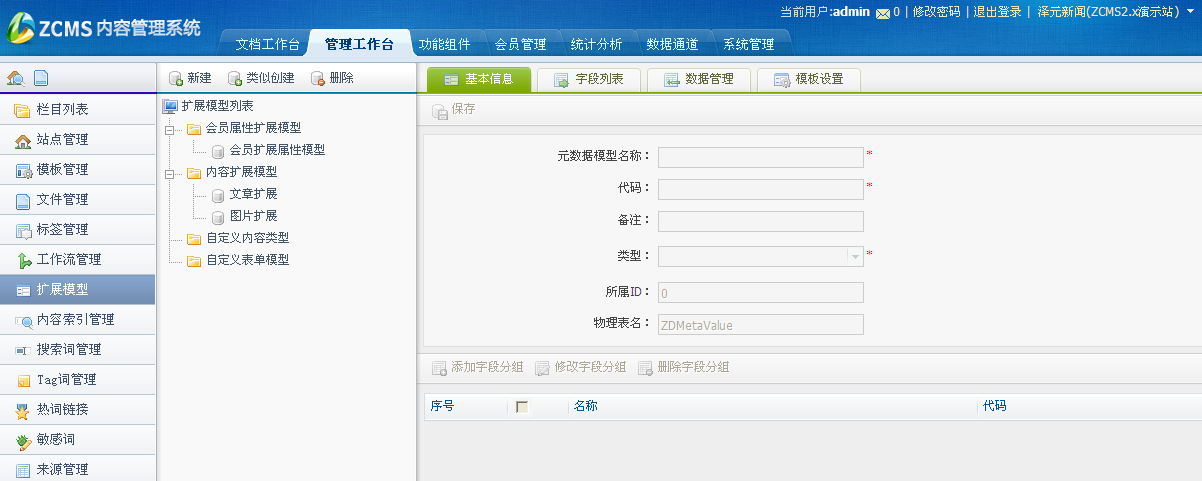Viewport: 1202px width, 481px height.
Task: Click the 删除 (Delete) toolbar icon
Action: click(x=318, y=78)
